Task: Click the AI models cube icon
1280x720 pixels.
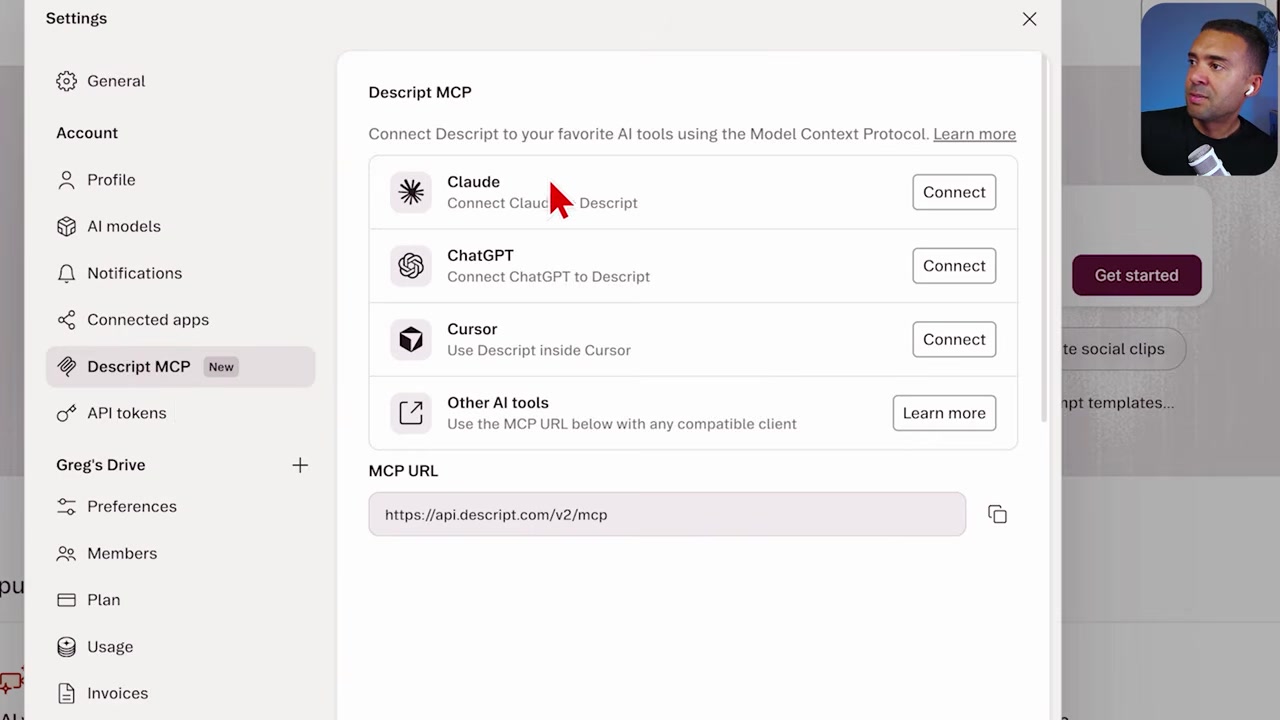Action: [66, 226]
